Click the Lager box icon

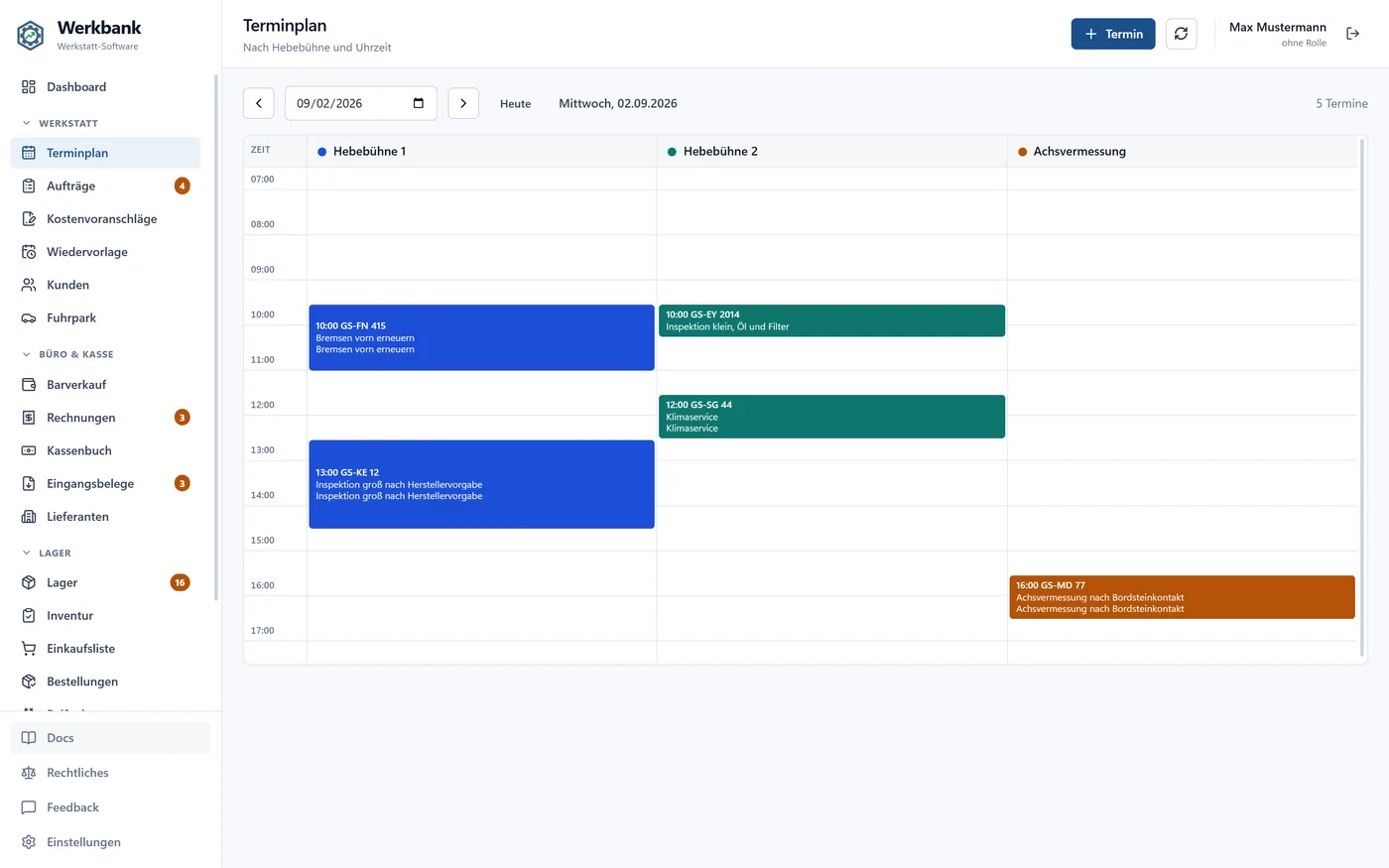[x=29, y=583]
